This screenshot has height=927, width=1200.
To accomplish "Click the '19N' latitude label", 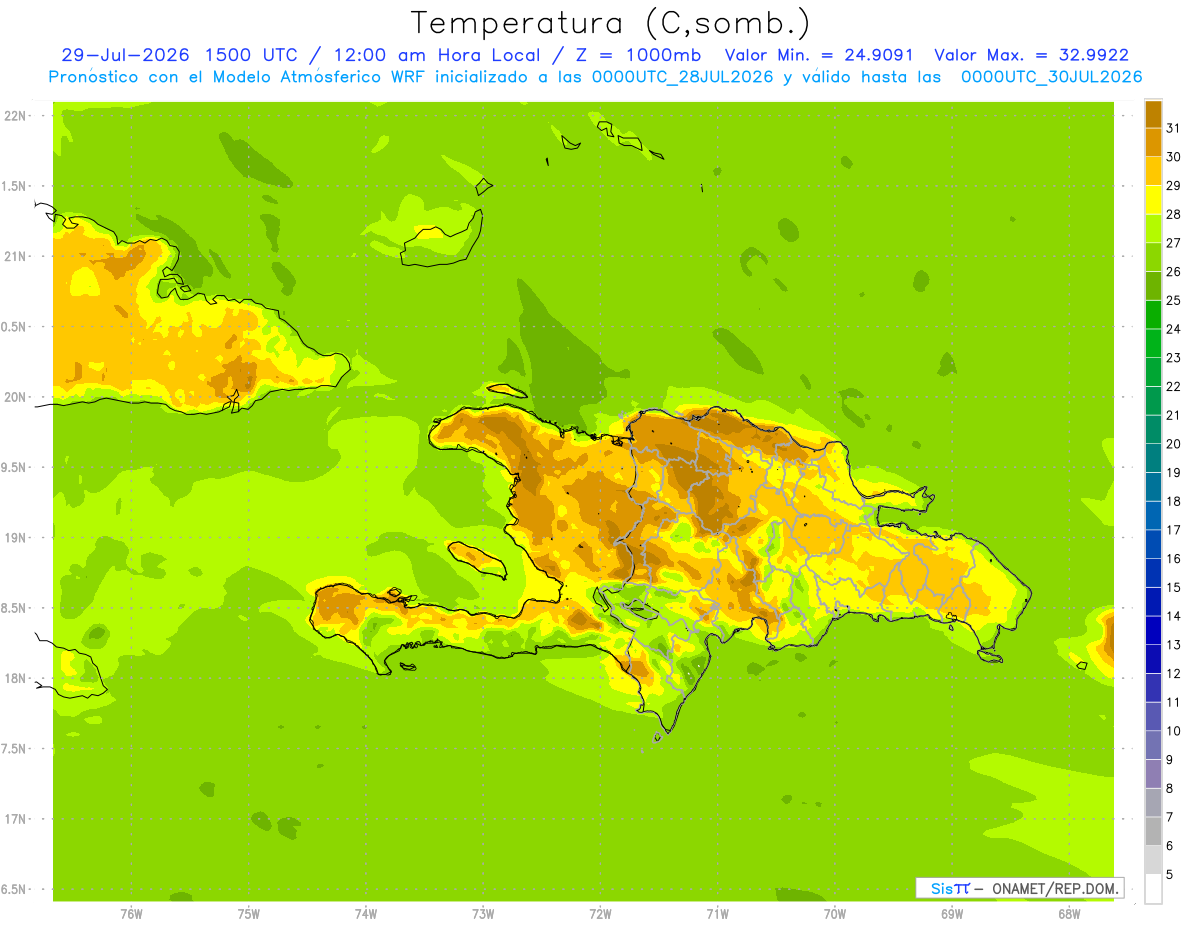I will click(15, 538).
